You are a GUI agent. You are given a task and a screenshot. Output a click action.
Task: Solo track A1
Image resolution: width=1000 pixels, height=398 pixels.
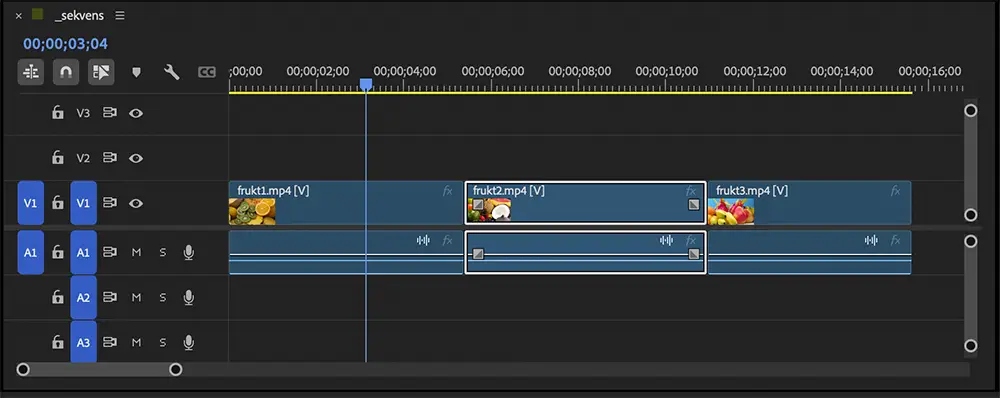(x=163, y=253)
